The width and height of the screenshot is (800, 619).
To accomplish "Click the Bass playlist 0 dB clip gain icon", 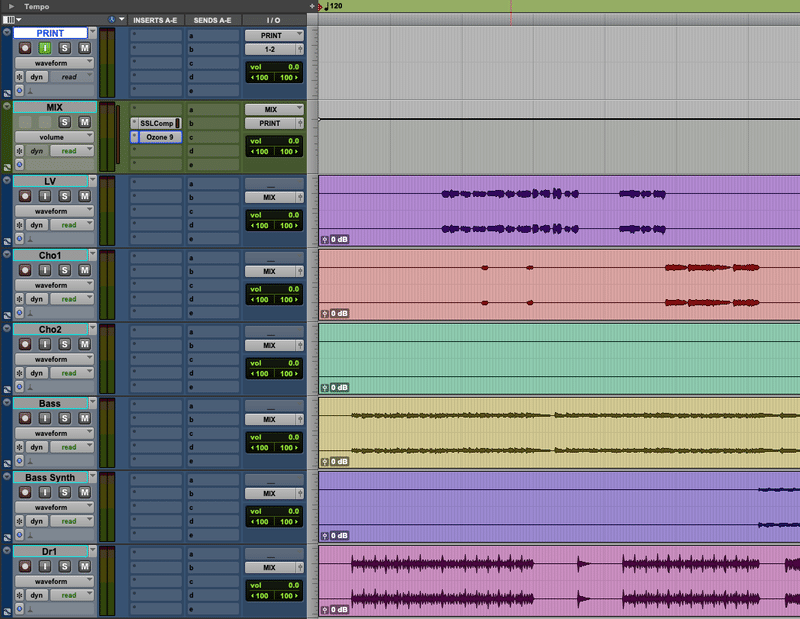I will pyautogui.click(x=324, y=461).
